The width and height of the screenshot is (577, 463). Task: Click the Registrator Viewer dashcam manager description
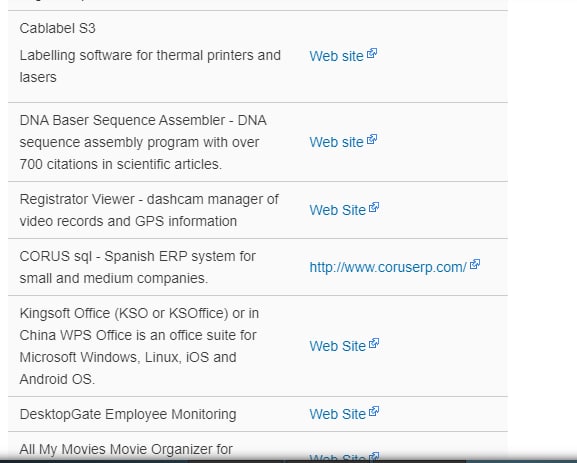click(x=149, y=210)
